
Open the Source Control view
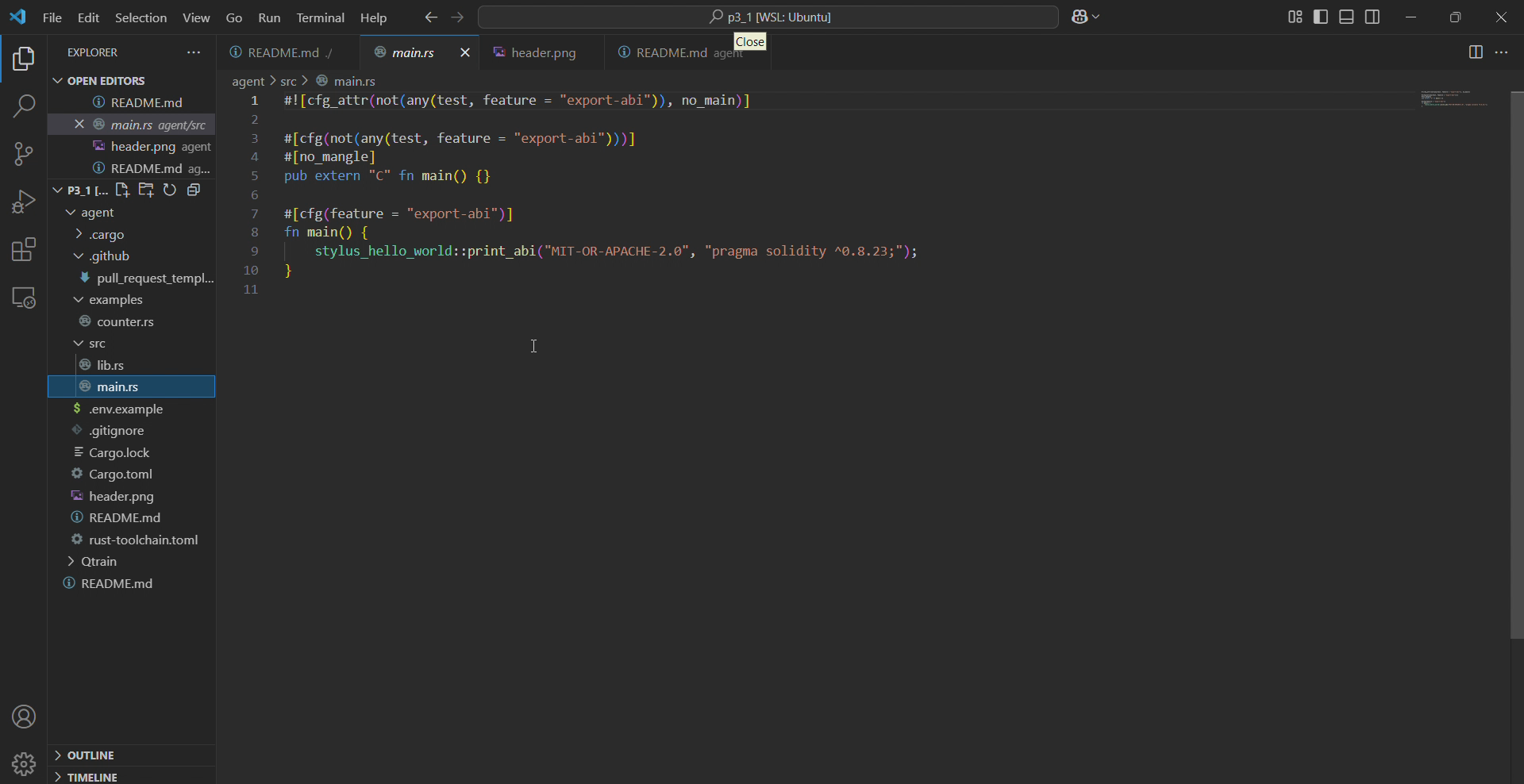[24, 154]
